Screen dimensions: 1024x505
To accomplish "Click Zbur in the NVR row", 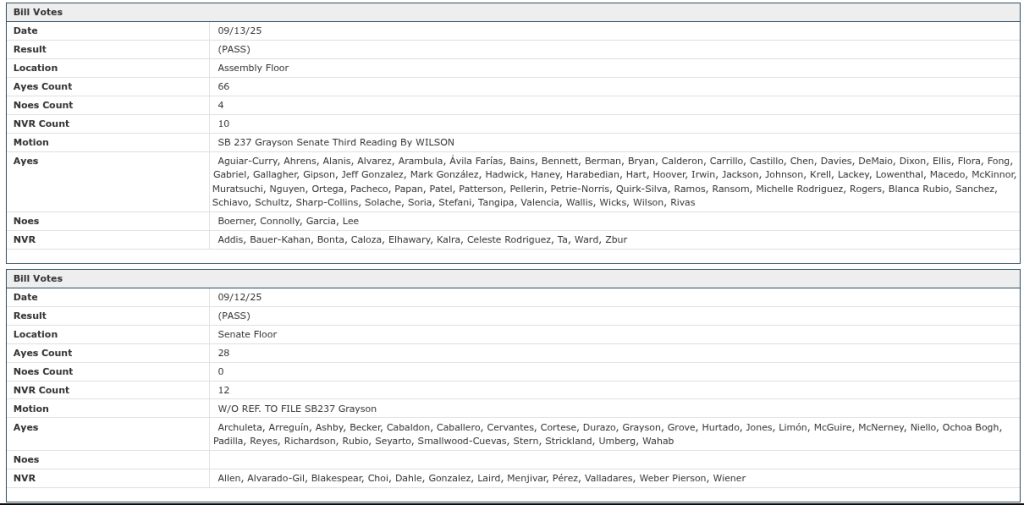I will [x=615, y=240].
